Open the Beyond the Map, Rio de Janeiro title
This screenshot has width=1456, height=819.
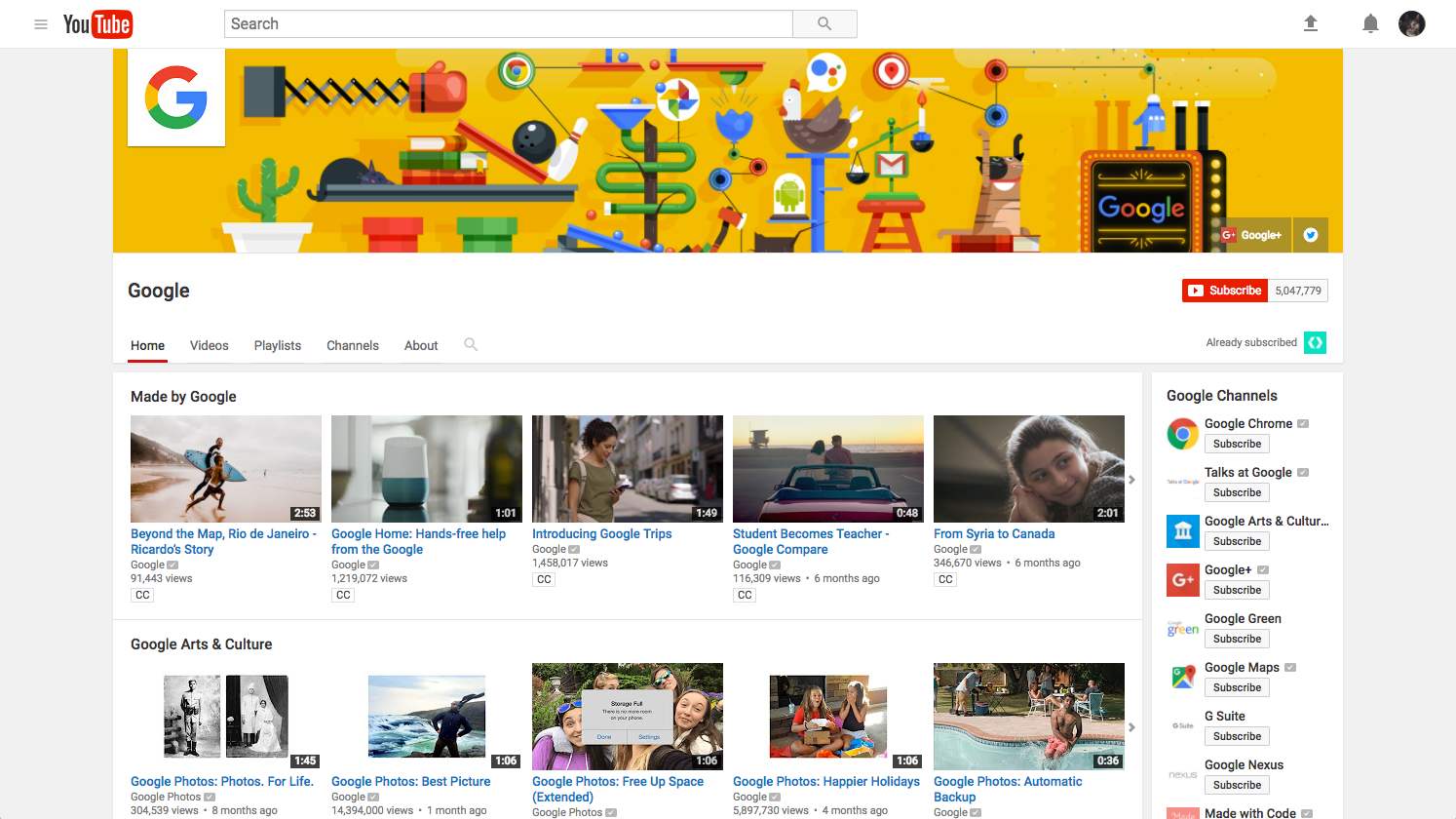pos(224,541)
